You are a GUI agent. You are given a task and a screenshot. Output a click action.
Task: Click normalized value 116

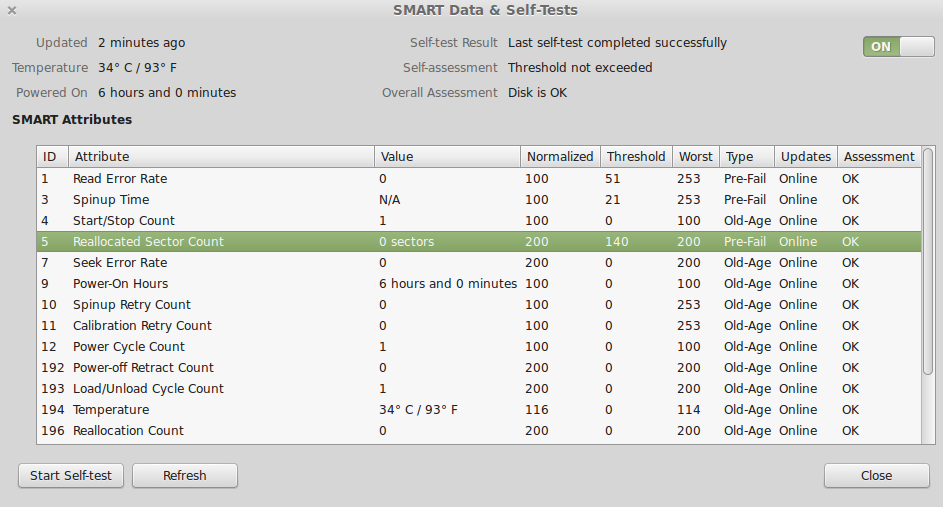tap(536, 410)
